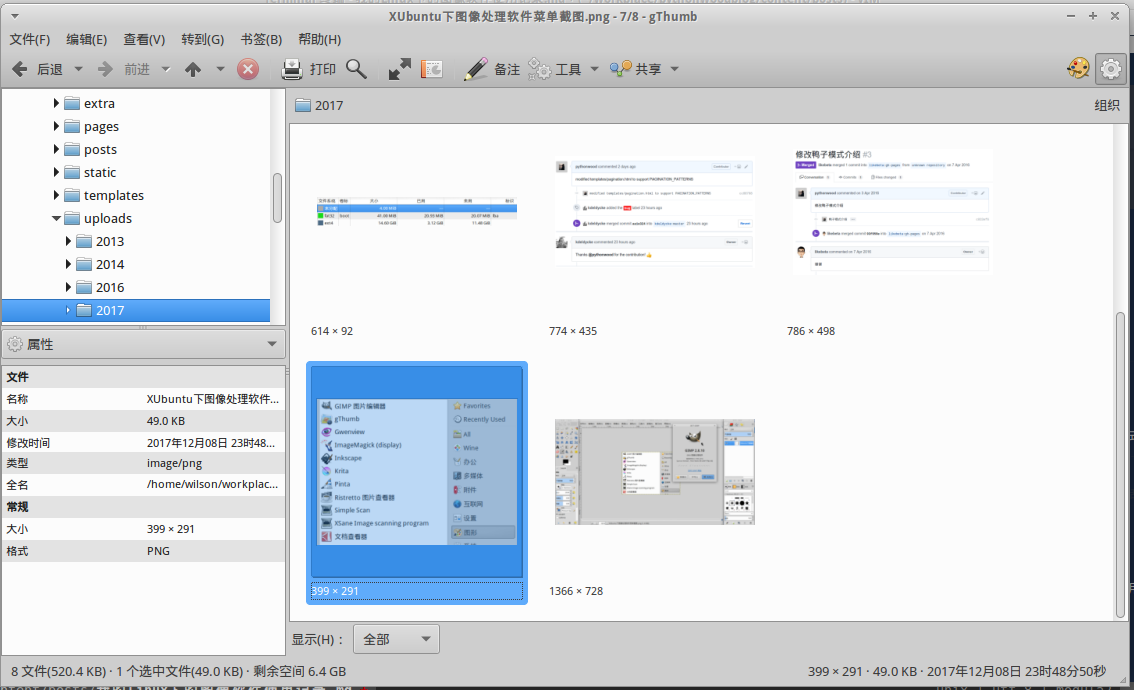
Task: Expand the templates folder
Action: (56, 195)
